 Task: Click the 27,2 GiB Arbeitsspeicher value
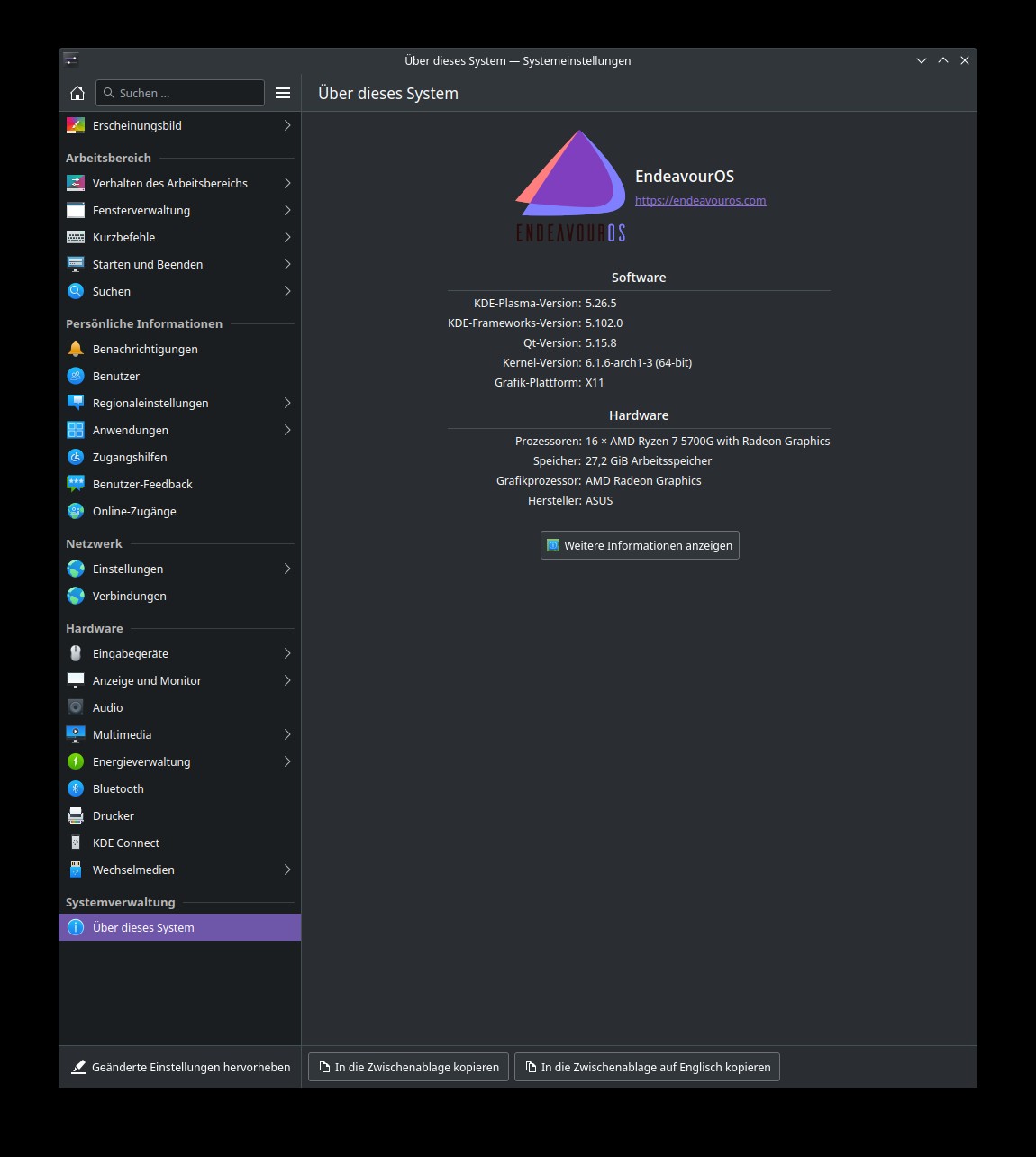[x=649, y=460]
